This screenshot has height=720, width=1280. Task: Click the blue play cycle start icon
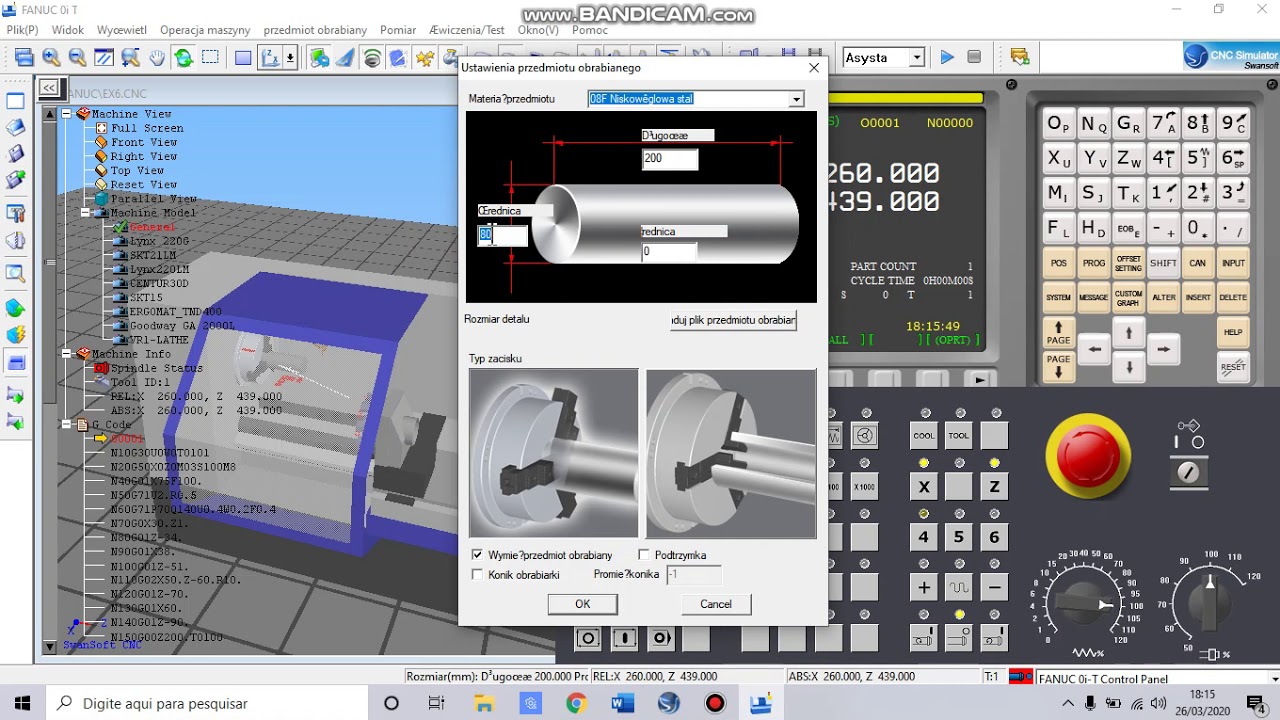click(947, 58)
